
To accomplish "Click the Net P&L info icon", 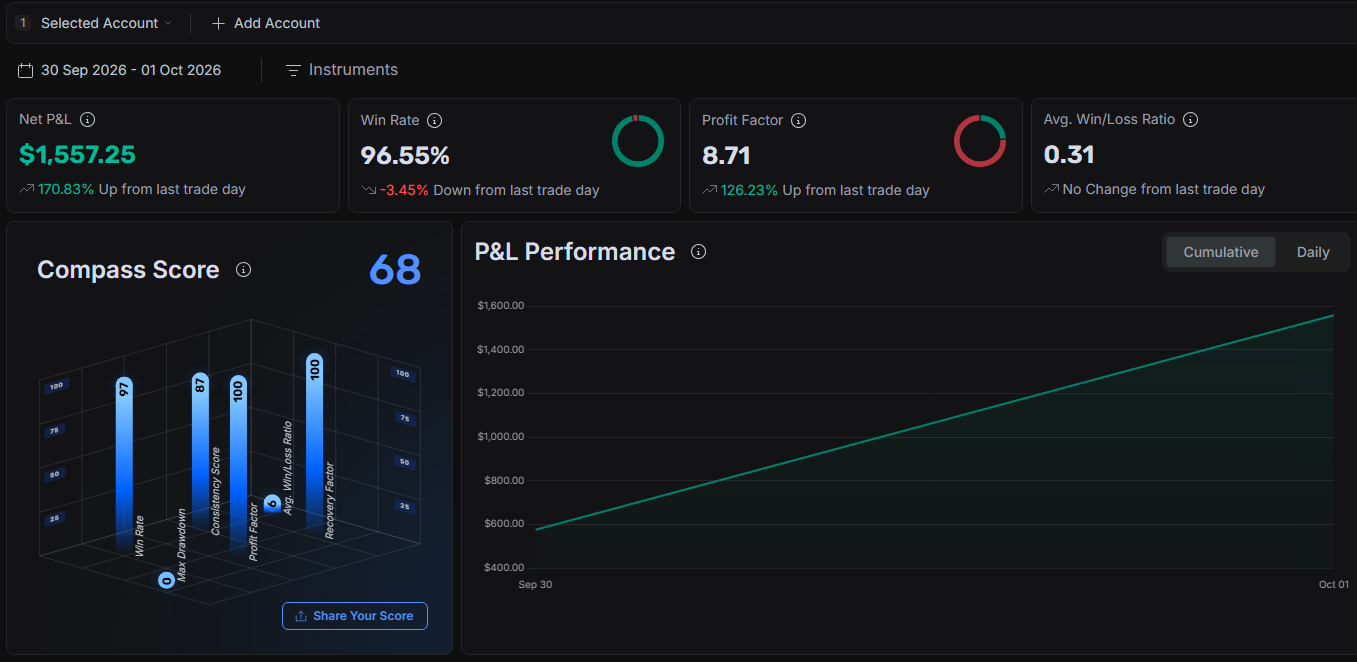I will [87, 120].
